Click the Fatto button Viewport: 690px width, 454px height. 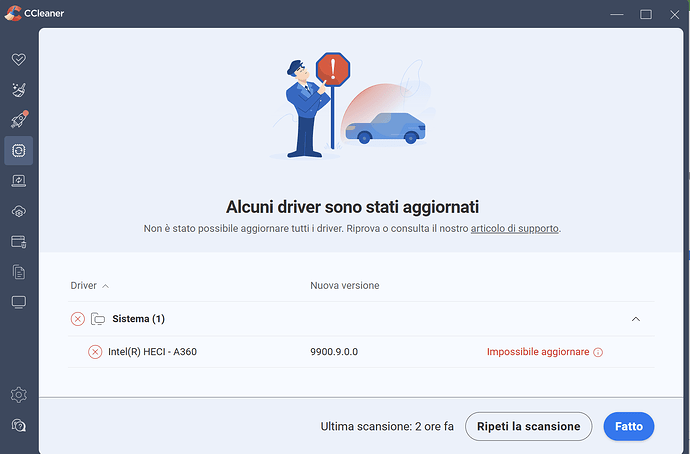(629, 426)
